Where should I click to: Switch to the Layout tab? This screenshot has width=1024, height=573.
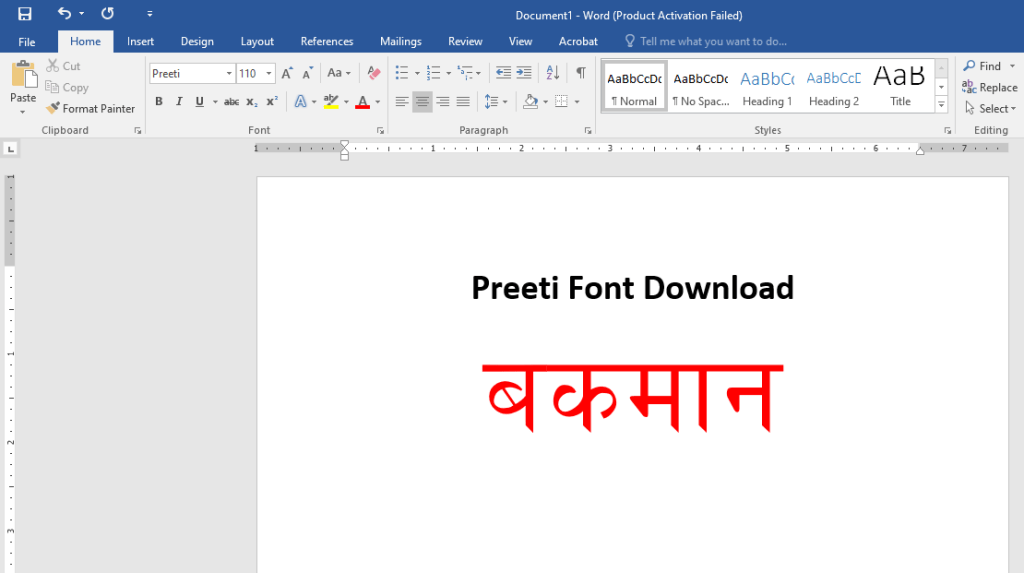click(x=257, y=41)
